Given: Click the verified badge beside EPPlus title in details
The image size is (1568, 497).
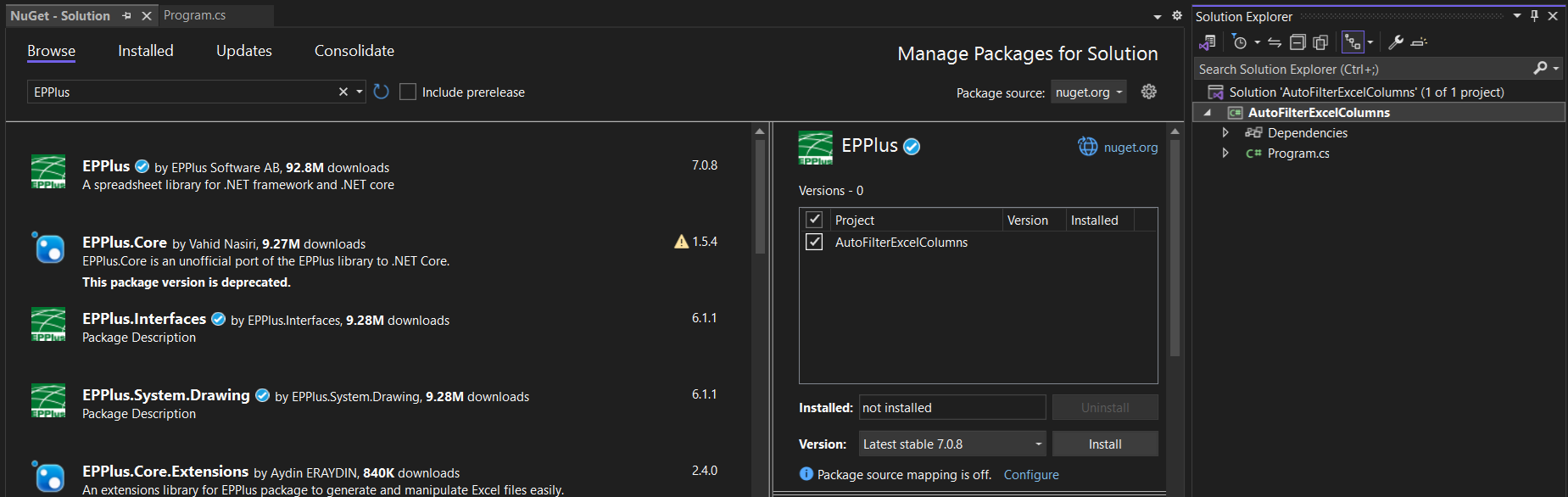Looking at the screenshot, I should click(912, 147).
